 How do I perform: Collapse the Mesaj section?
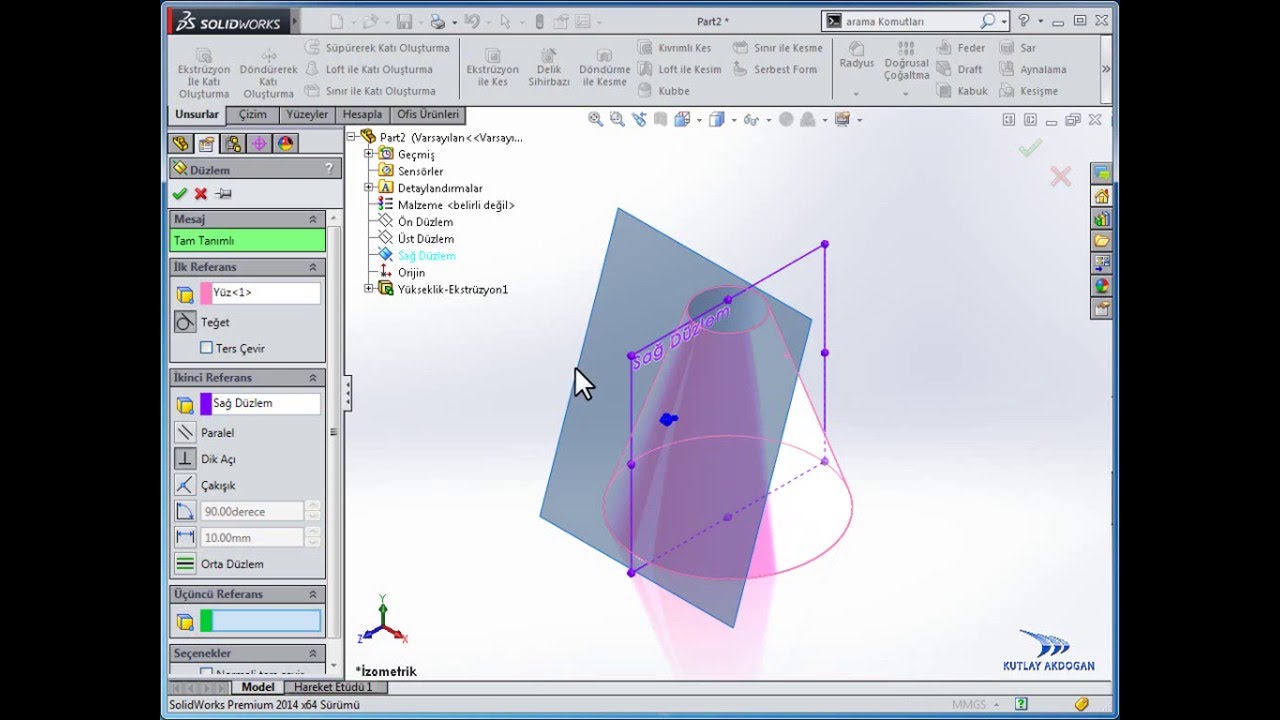tap(313, 219)
